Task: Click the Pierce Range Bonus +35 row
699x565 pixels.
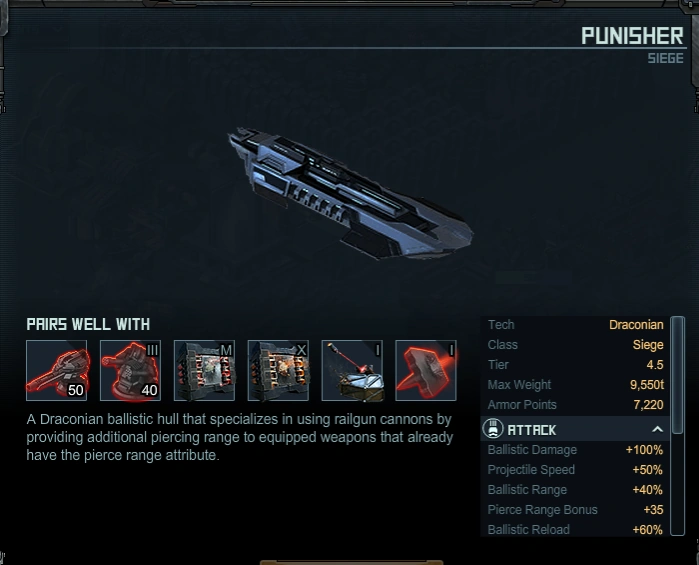Action: pos(575,509)
